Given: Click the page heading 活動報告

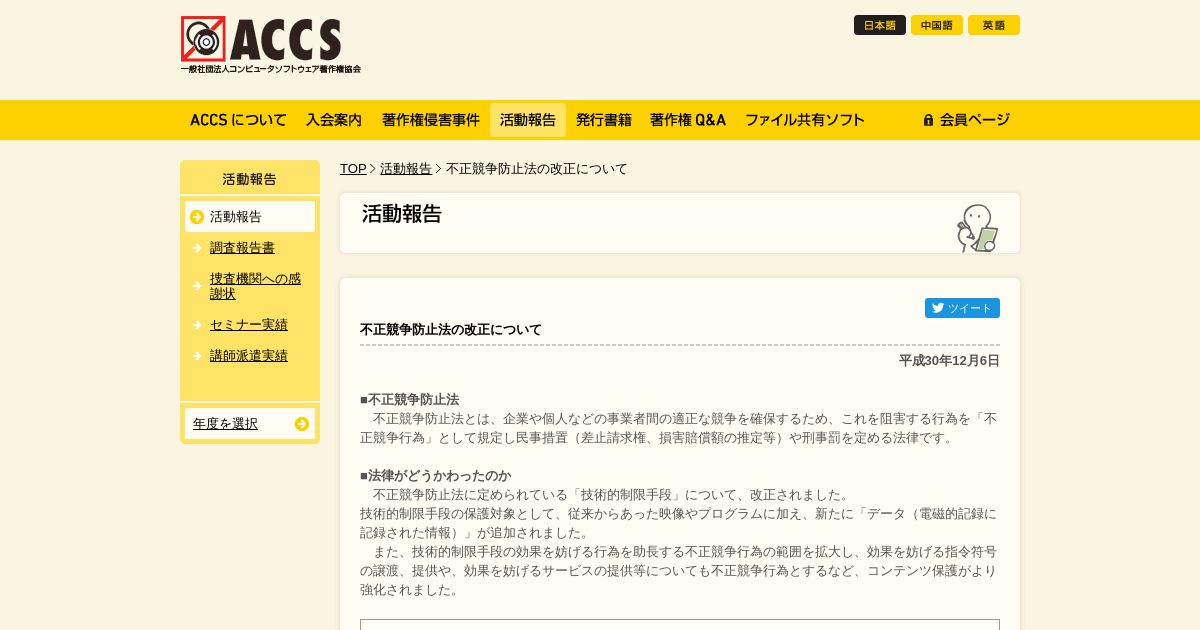Looking at the screenshot, I should click(402, 214).
